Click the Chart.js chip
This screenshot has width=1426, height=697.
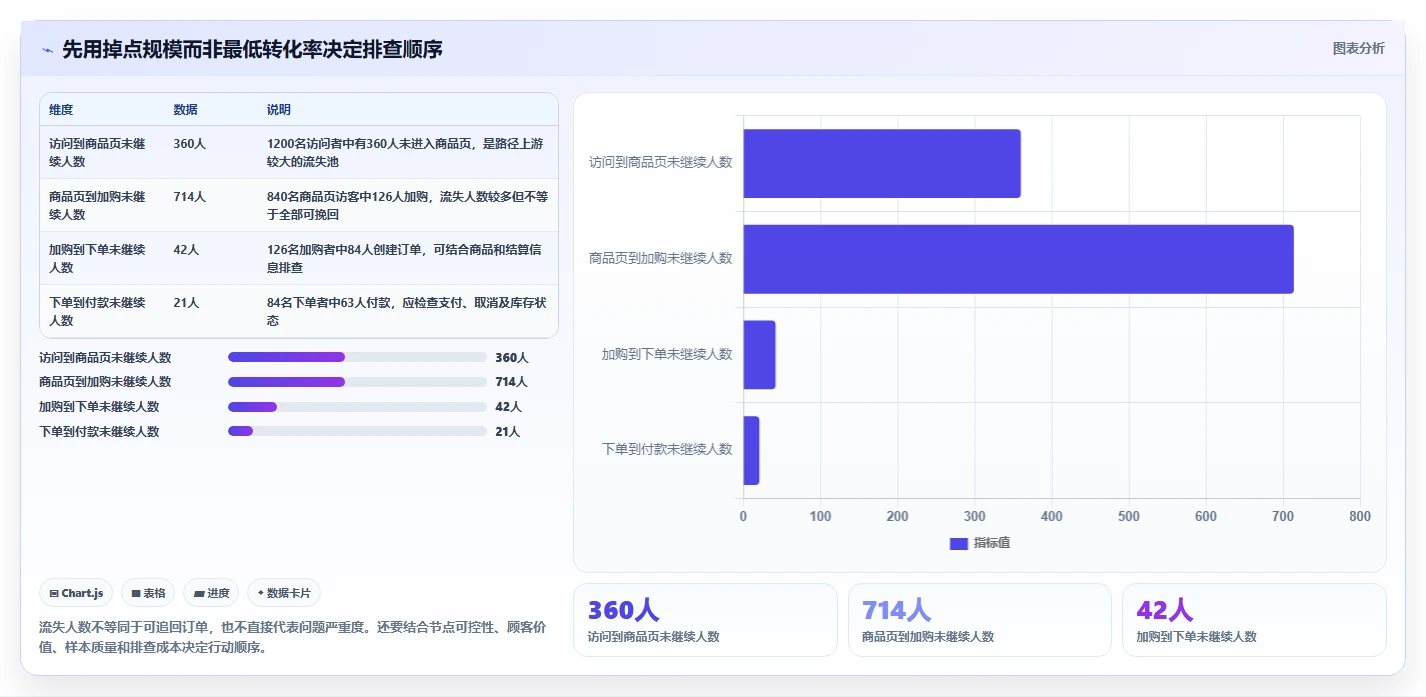[77, 593]
